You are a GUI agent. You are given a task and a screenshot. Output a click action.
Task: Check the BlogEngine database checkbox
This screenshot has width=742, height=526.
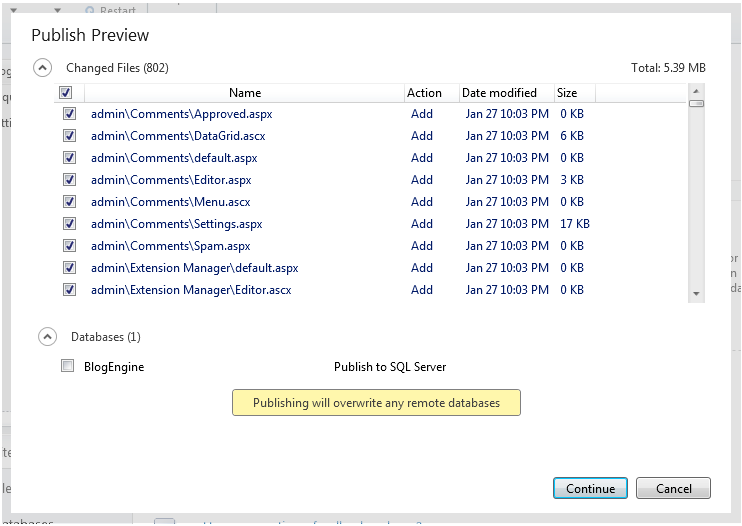tap(68, 366)
